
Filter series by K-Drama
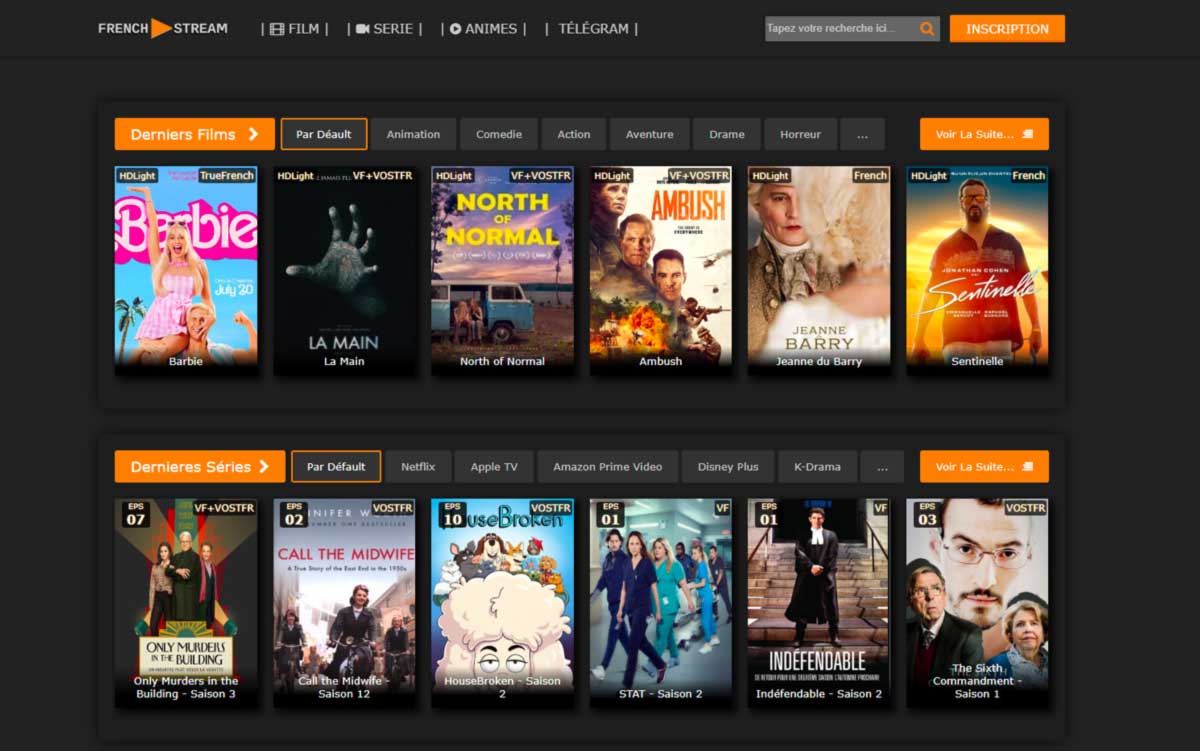coord(817,466)
